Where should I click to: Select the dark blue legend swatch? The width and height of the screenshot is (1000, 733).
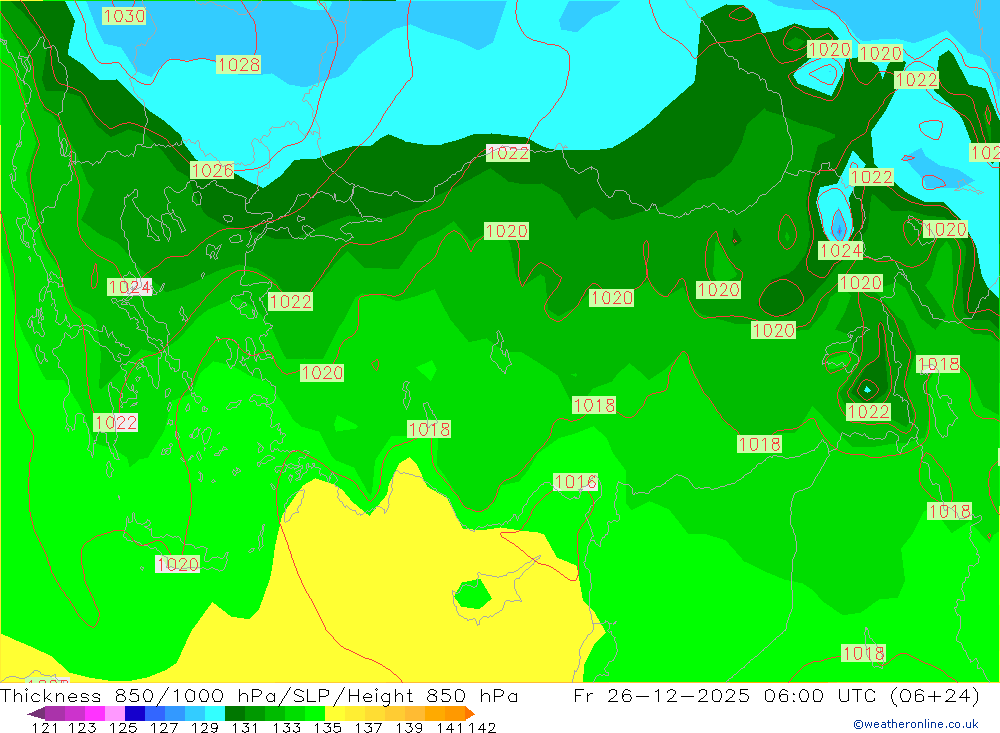pos(135,713)
